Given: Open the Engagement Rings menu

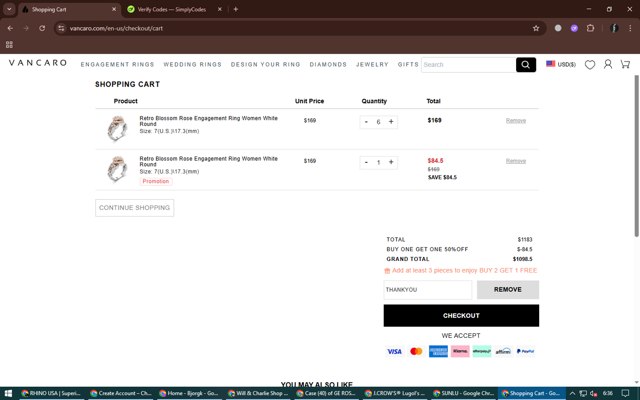Looking at the screenshot, I should click(x=118, y=64).
